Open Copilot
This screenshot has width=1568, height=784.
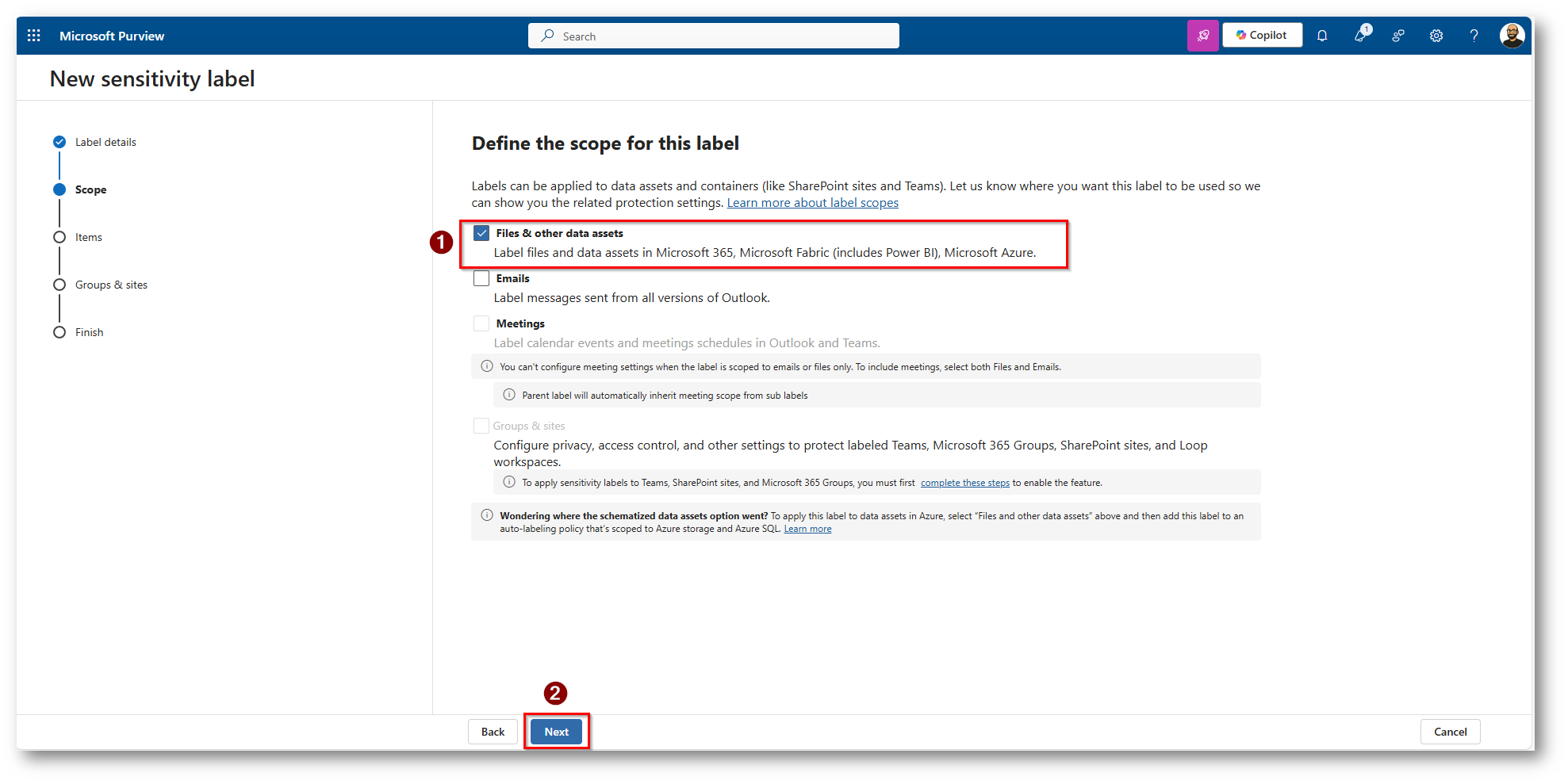[1262, 36]
